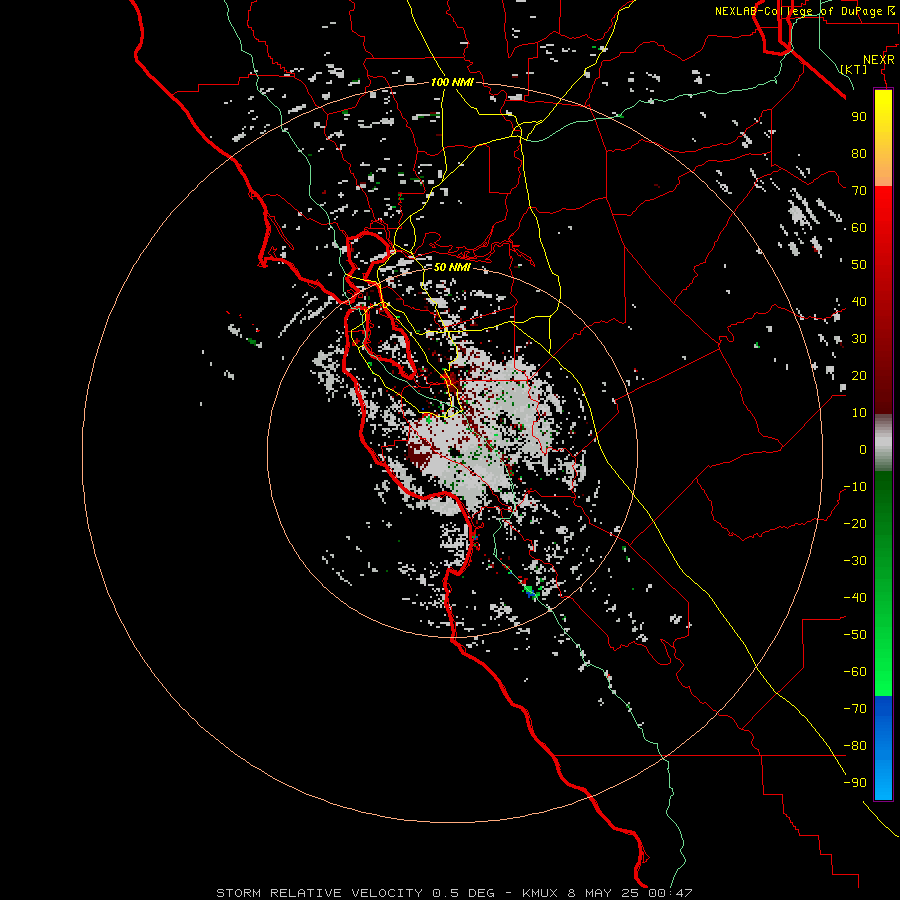Click the NEXR label beside the color scale

879,60
